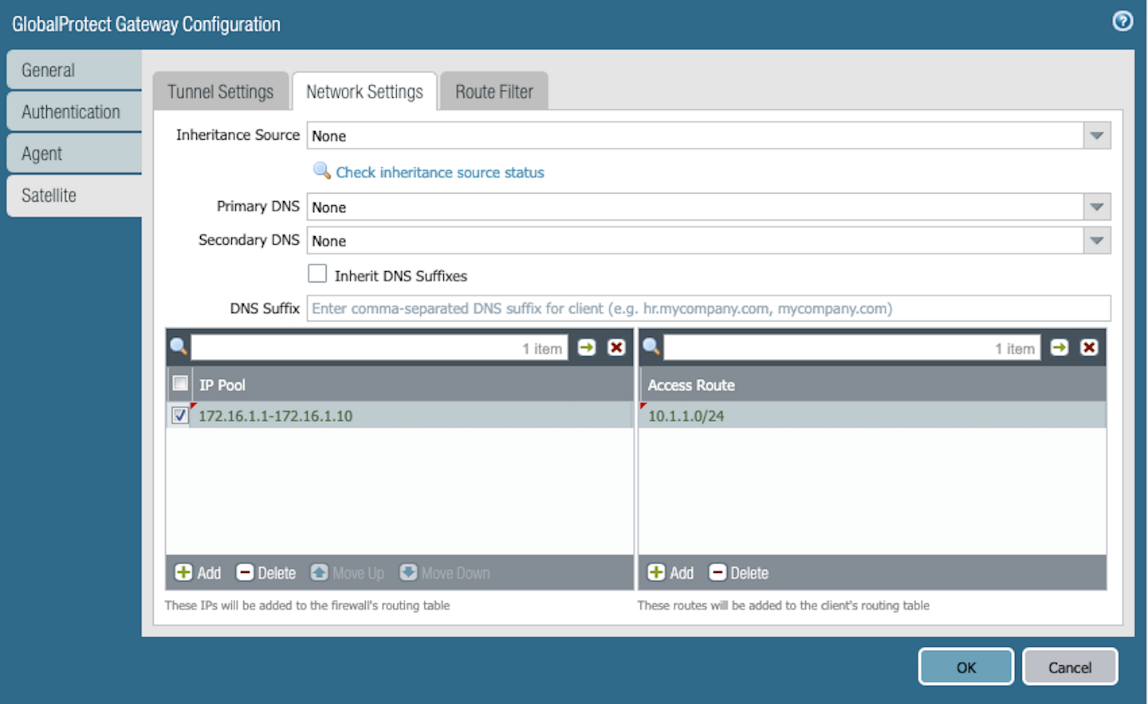Viewport: 1148px width, 704px height.
Task: Click the Inheritance Source None field
Action: 695,135
